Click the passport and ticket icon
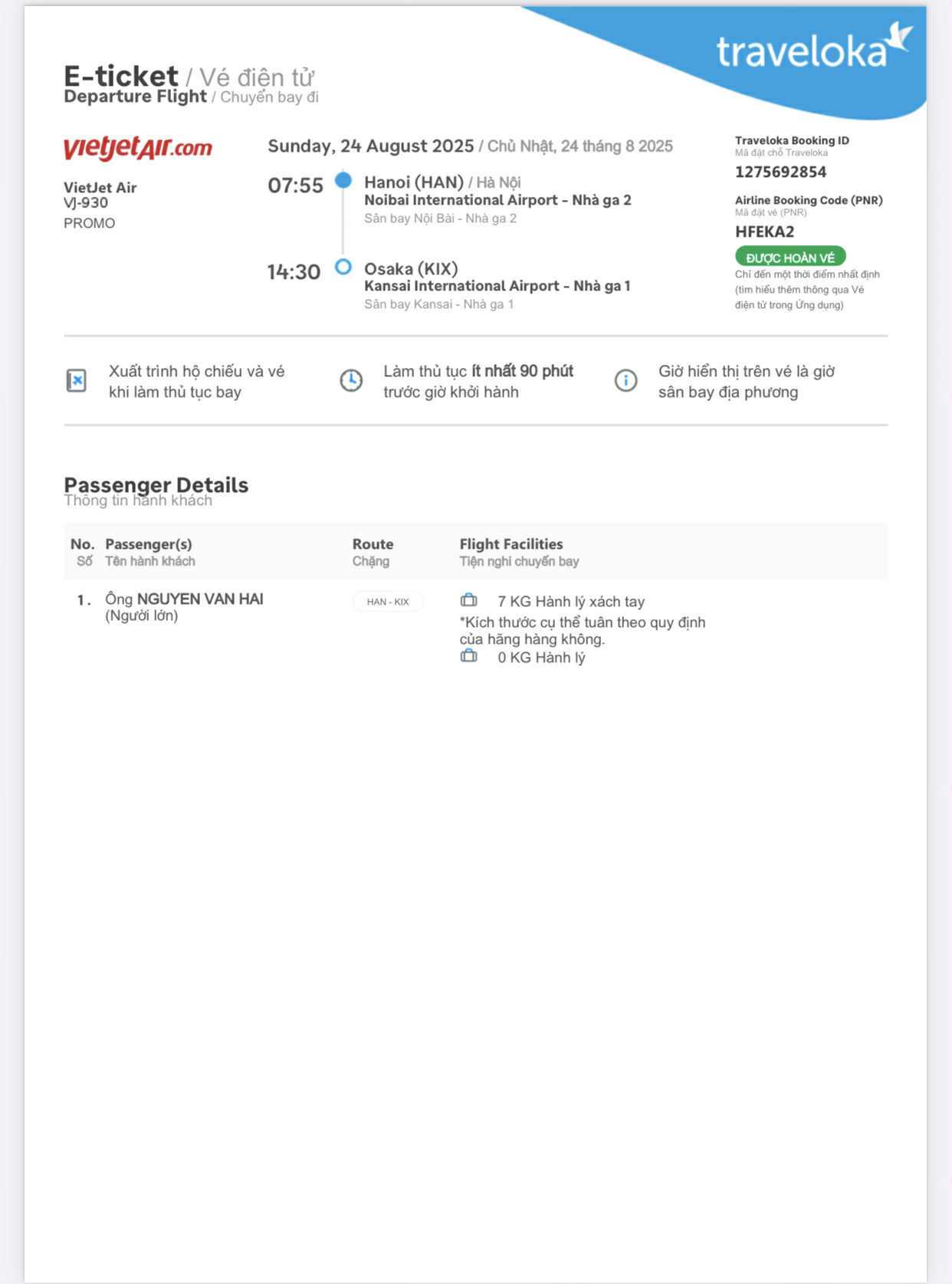Screen dimensions: 952x1284 point(77,380)
